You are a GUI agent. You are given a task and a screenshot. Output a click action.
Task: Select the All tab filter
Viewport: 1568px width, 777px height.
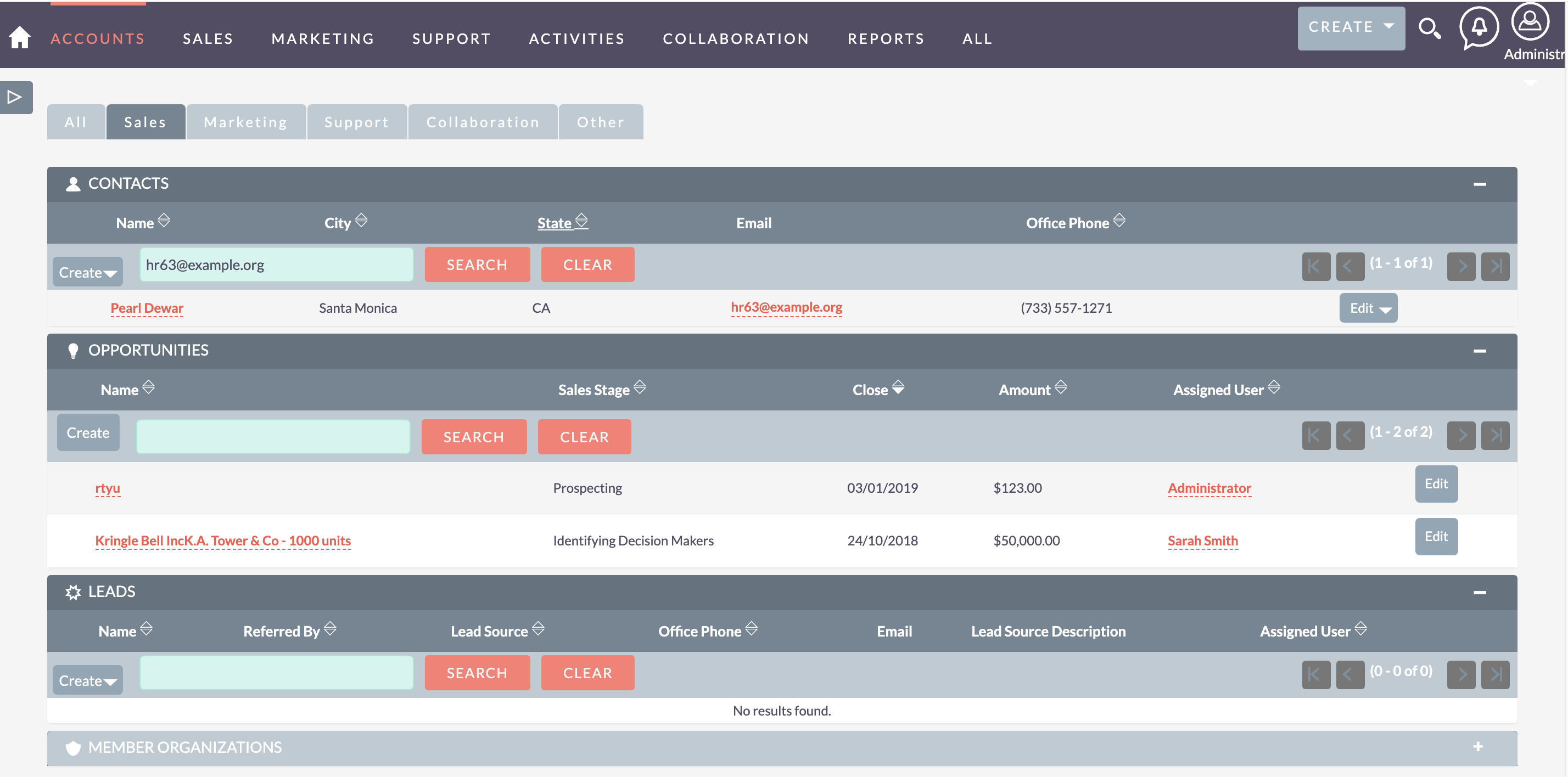pyautogui.click(x=75, y=122)
